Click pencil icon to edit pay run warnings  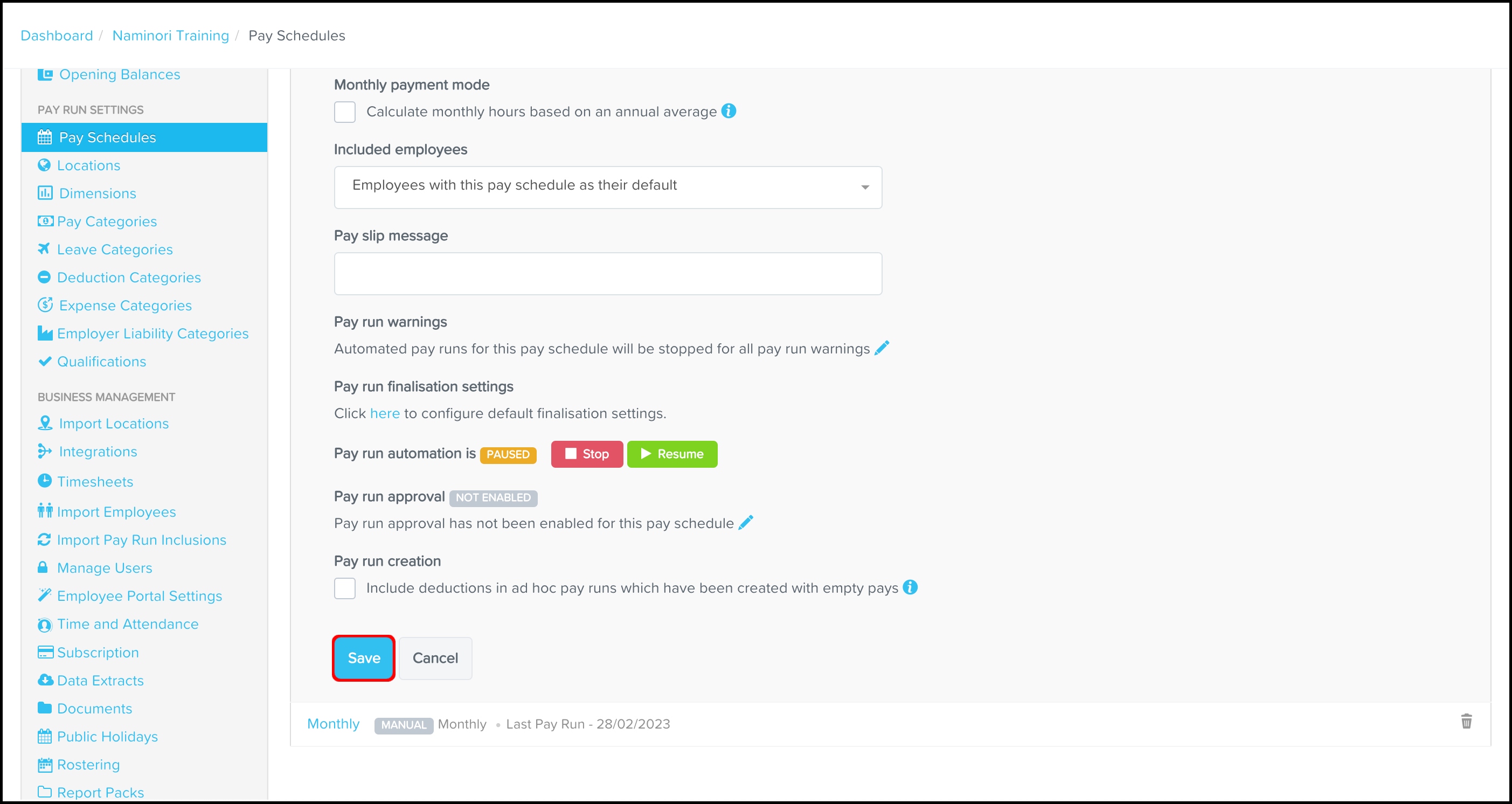coord(882,348)
